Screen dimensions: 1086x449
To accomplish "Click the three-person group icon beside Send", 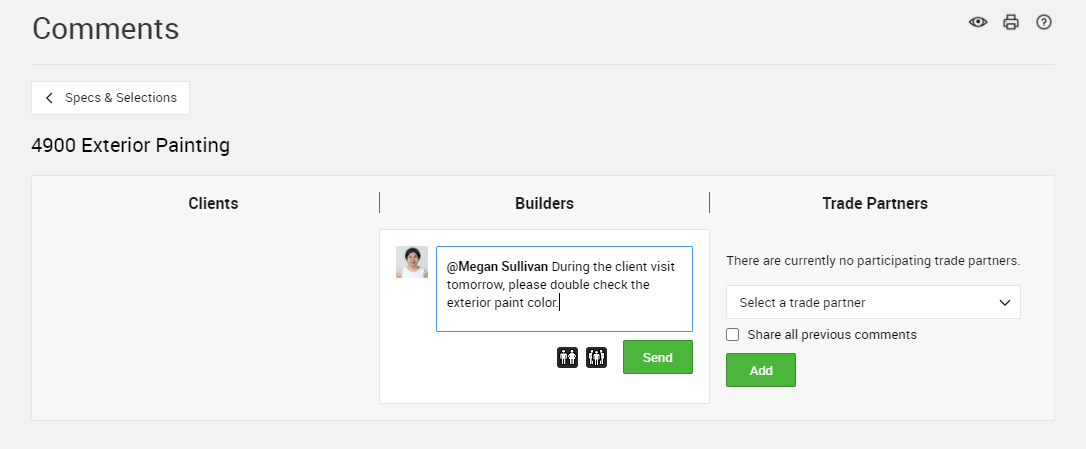I will coord(596,358).
